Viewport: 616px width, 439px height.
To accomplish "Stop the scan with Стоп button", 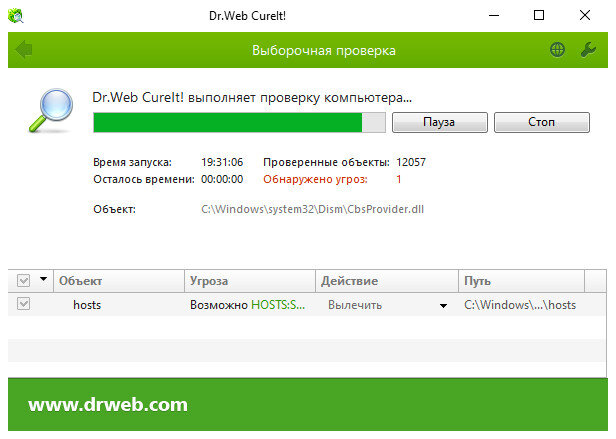I will 542,122.
